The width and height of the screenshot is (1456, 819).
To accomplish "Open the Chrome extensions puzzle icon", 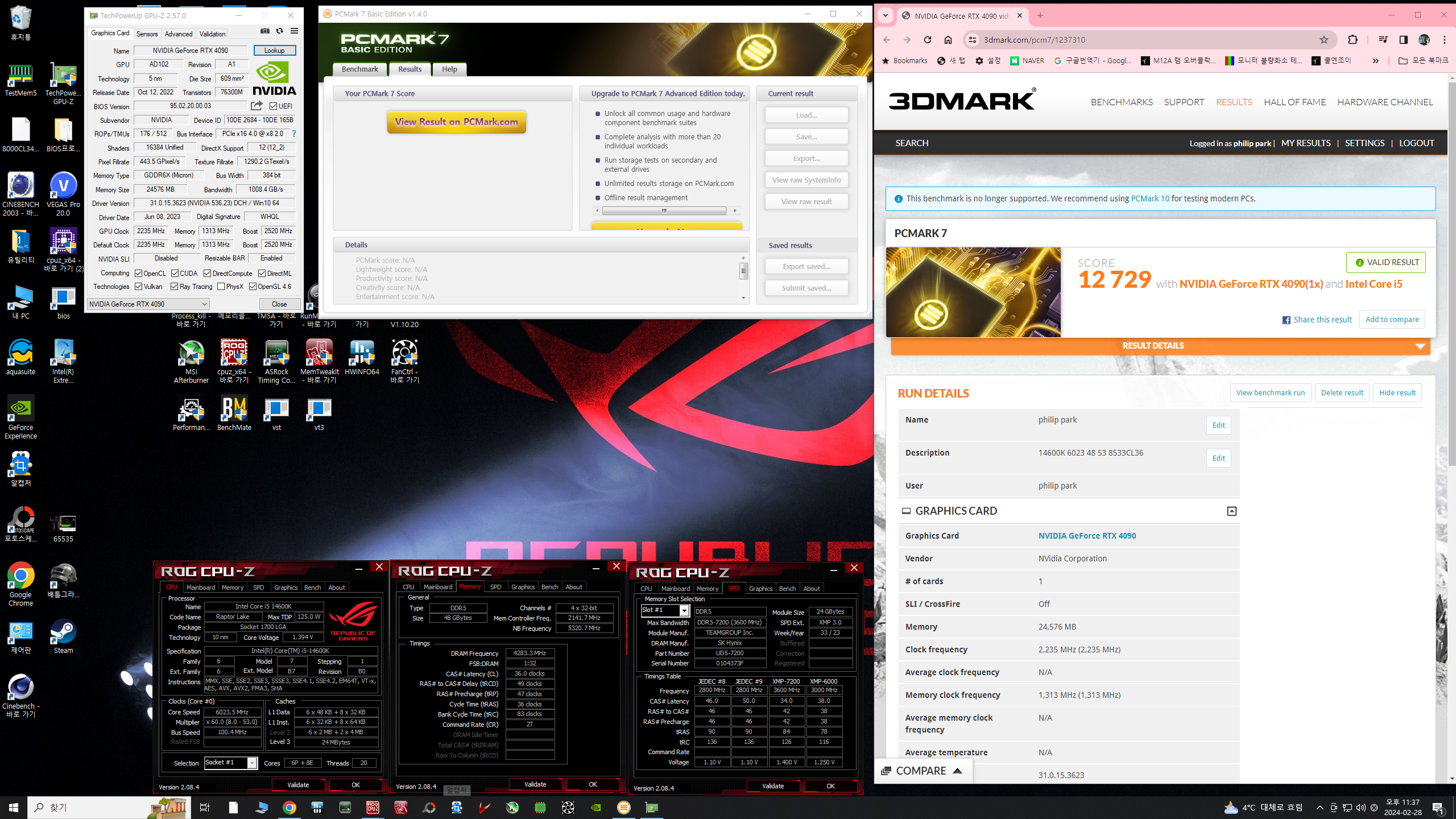I will coord(1352,40).
